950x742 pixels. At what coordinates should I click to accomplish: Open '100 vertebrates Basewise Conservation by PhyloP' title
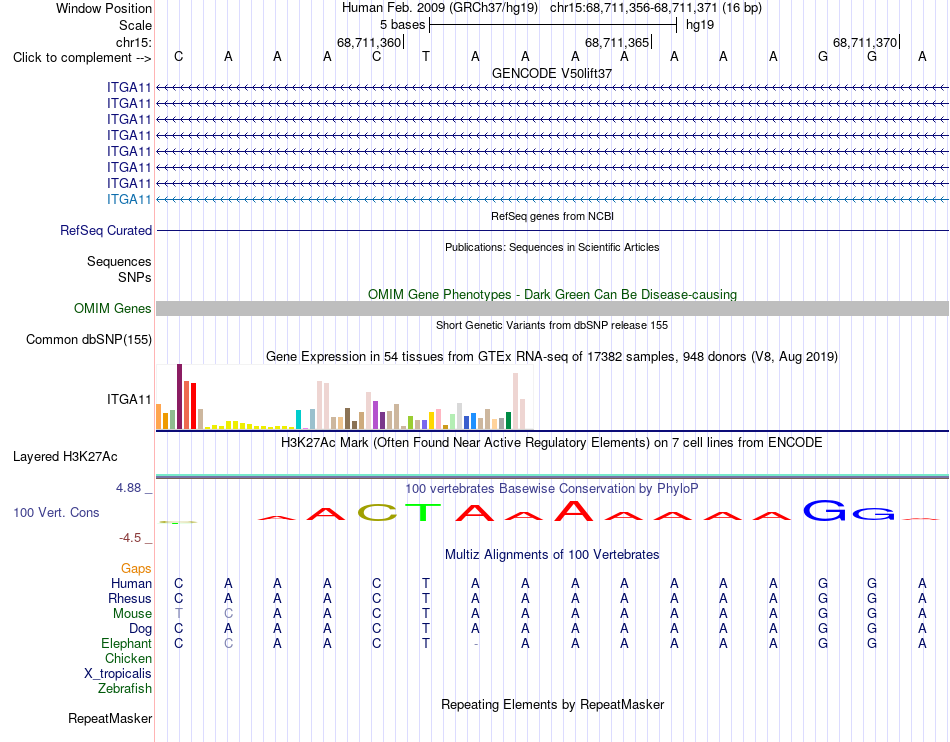(551, 488)
